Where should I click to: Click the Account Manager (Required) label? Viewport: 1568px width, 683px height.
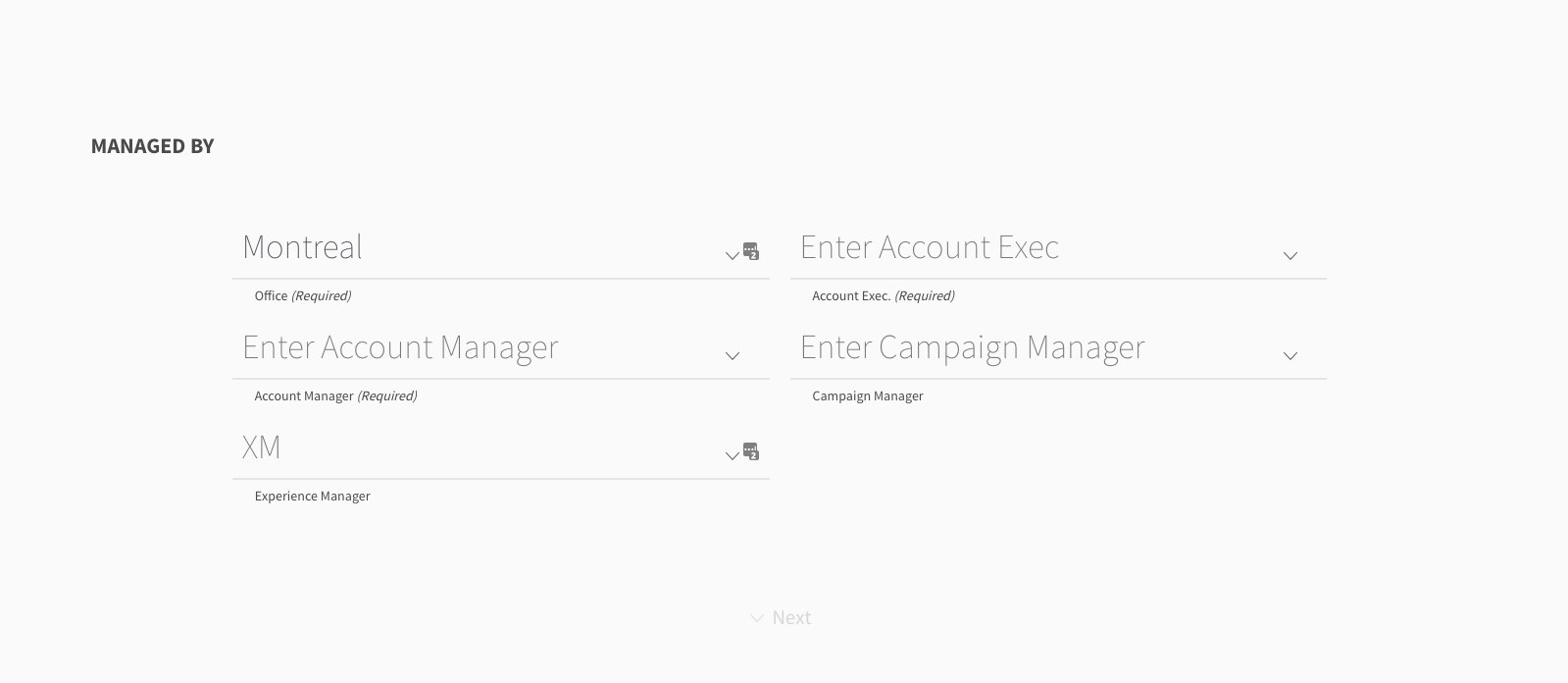335,395
